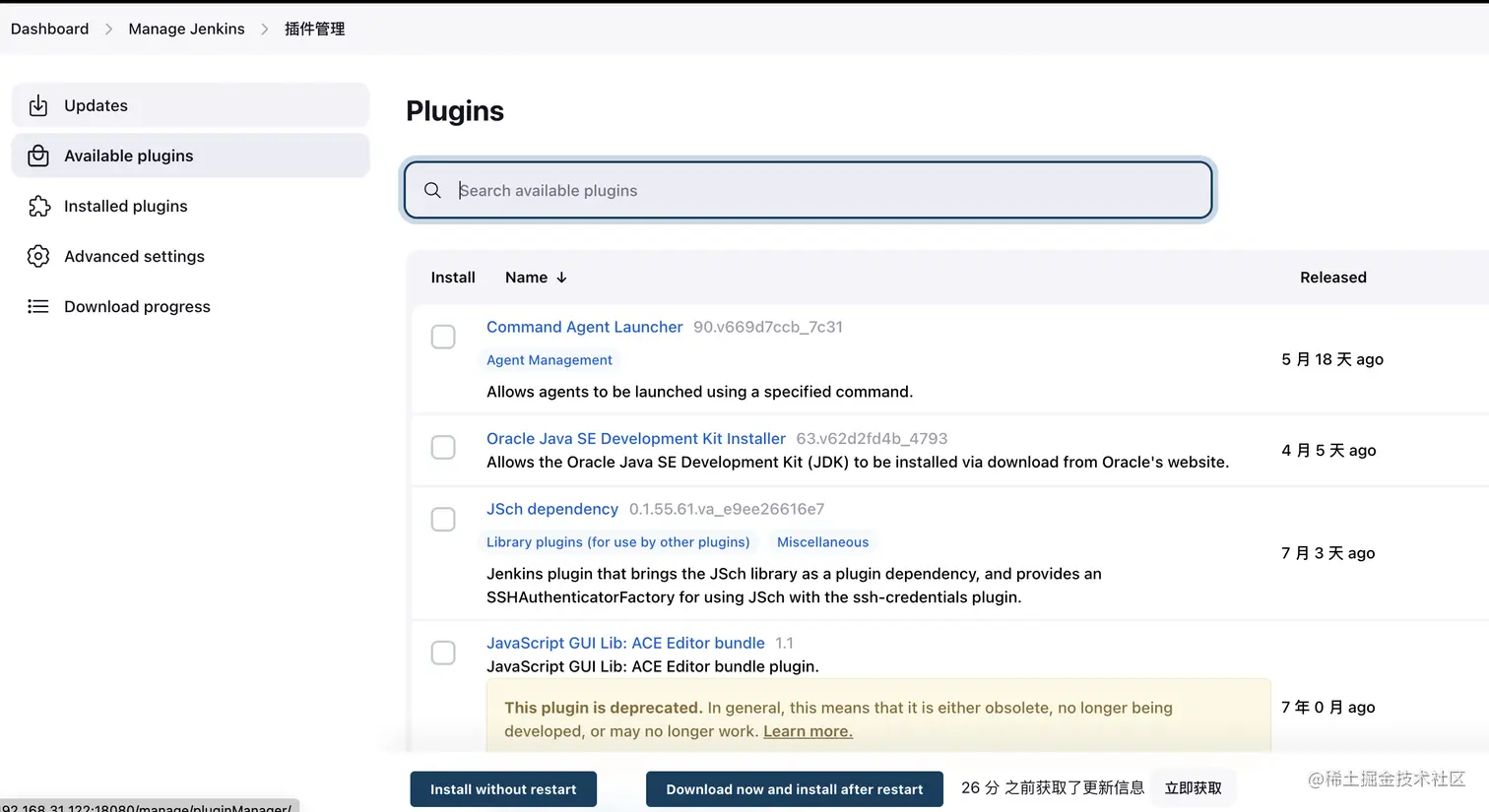Click released date 4 月 5 天 ago
Image resolution: width=1489 pixels, height=812 pixels.
pyautogui.click(x=1328, y=450)
